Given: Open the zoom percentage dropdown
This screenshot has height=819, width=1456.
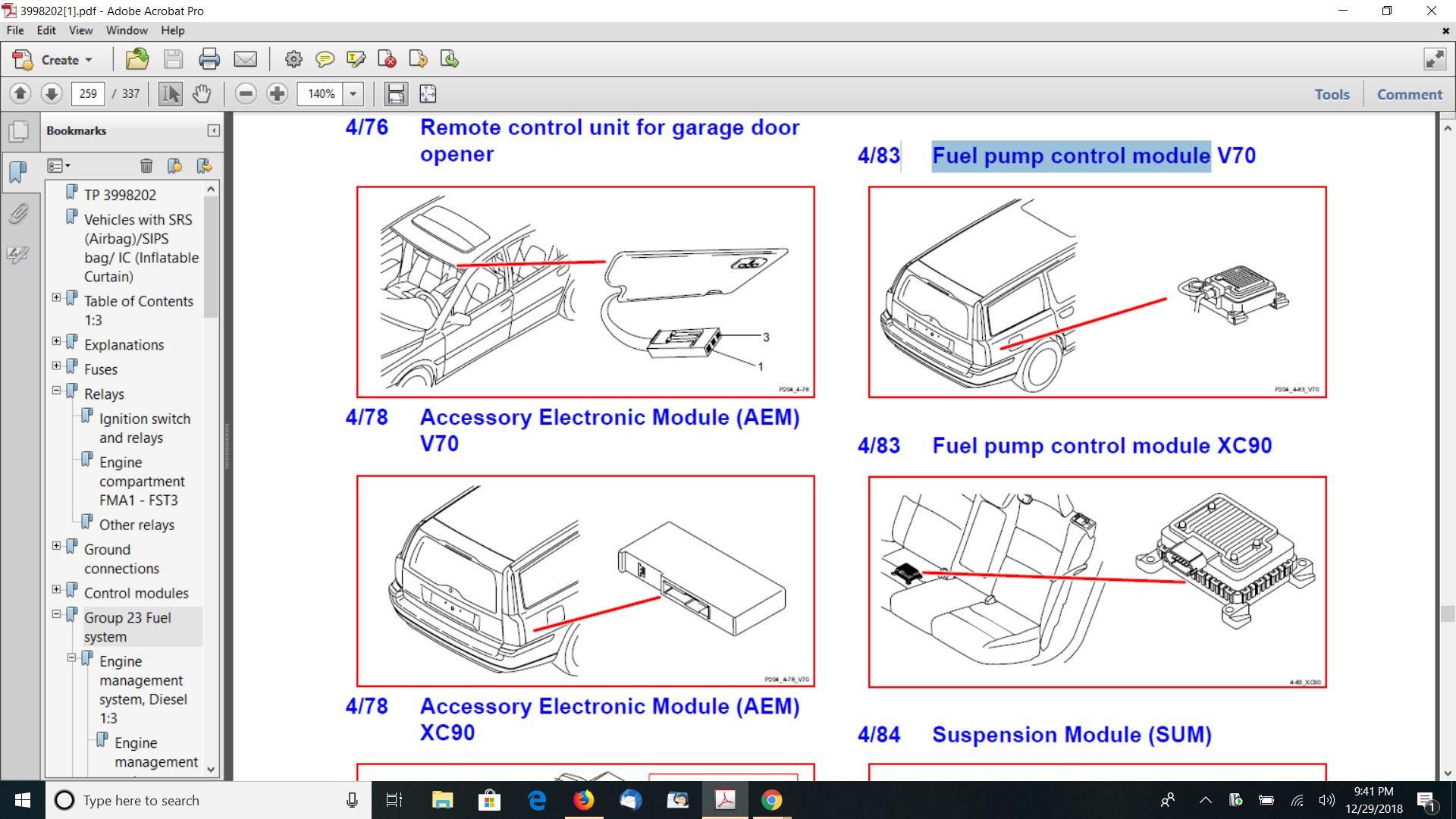Looking at the screenshot, I should point(353,94).
